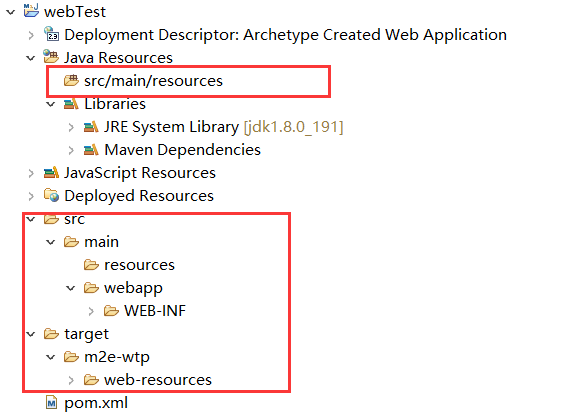Select the main folder label
Viewport: 577px width, 416px height.
[102, 242]
